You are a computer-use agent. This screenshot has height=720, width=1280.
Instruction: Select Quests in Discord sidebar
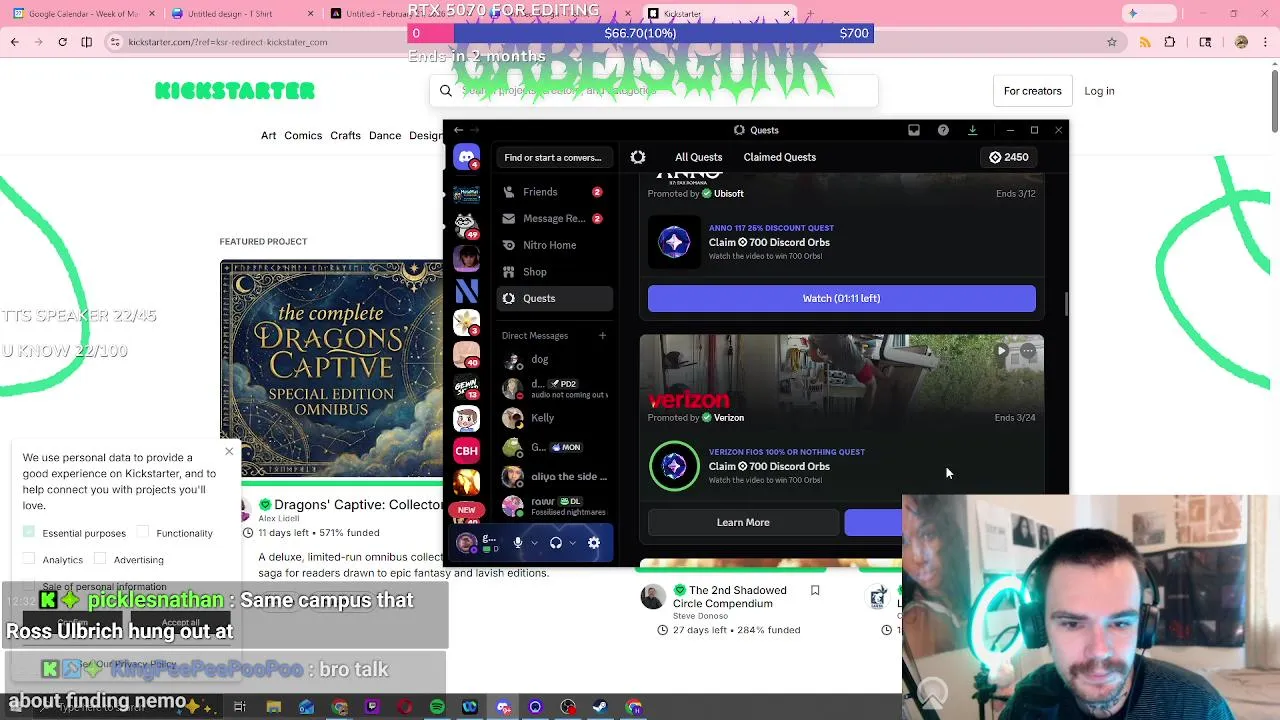tap(555, 298)
